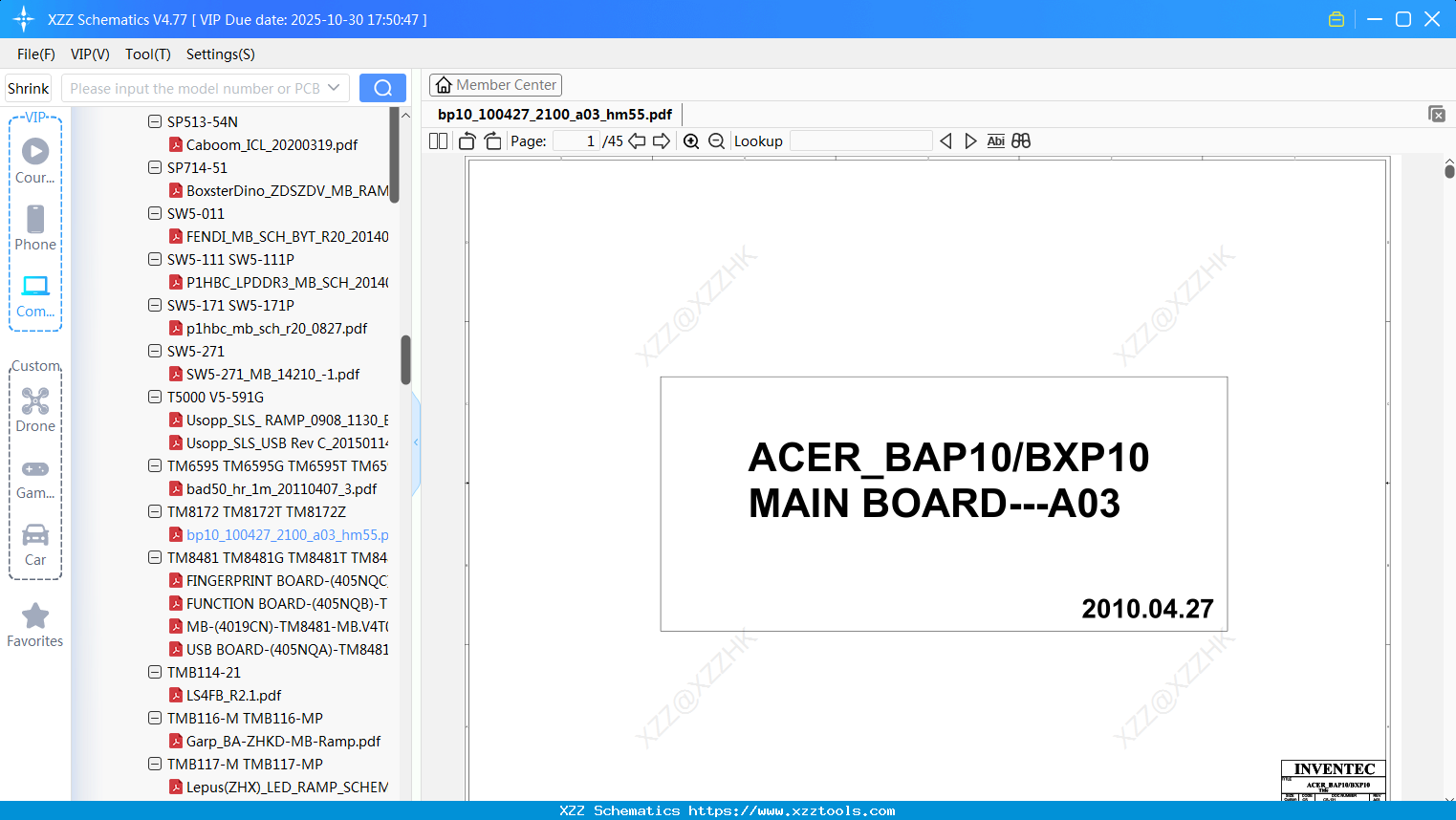1456x820 pixels.
Task: Collapse the SW5-011 tree node
Action: [155, 213]
